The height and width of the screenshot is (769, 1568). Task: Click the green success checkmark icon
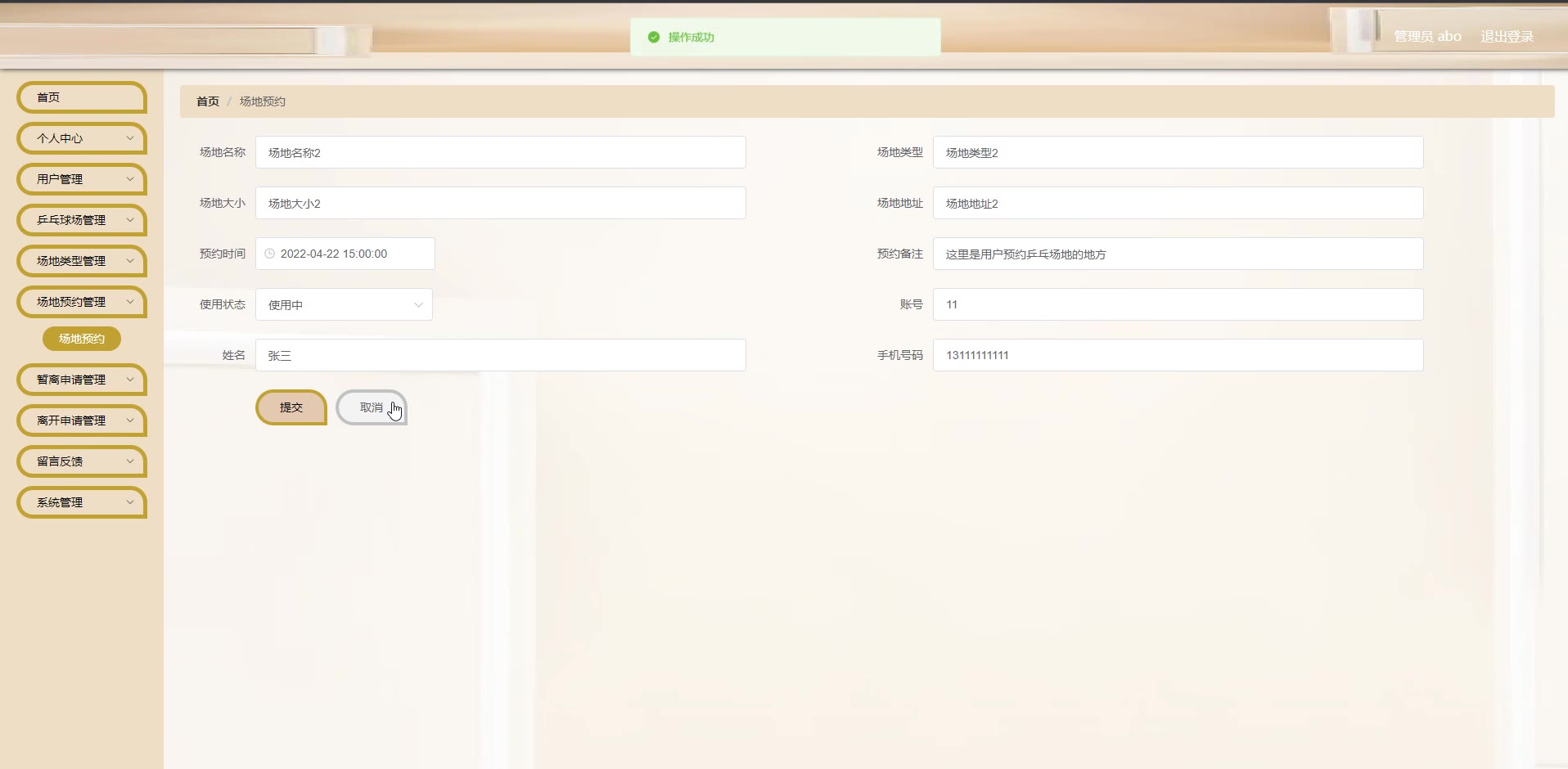[654, 37]
